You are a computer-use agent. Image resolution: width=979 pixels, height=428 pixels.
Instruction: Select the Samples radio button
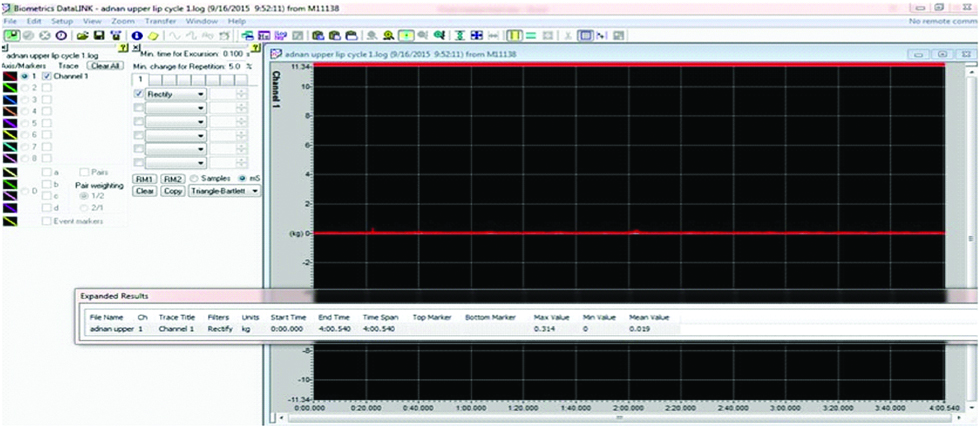(194, 178)
